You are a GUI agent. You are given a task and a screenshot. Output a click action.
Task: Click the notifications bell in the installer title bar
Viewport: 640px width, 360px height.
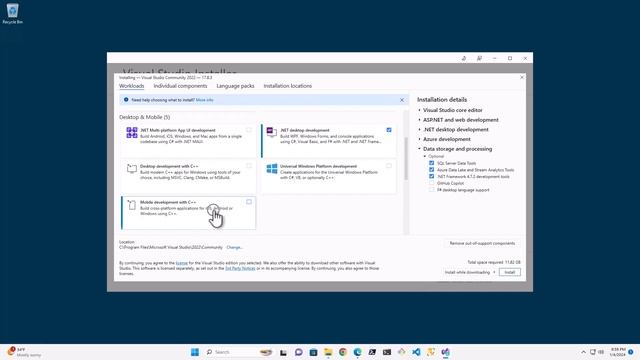(464, 58)
